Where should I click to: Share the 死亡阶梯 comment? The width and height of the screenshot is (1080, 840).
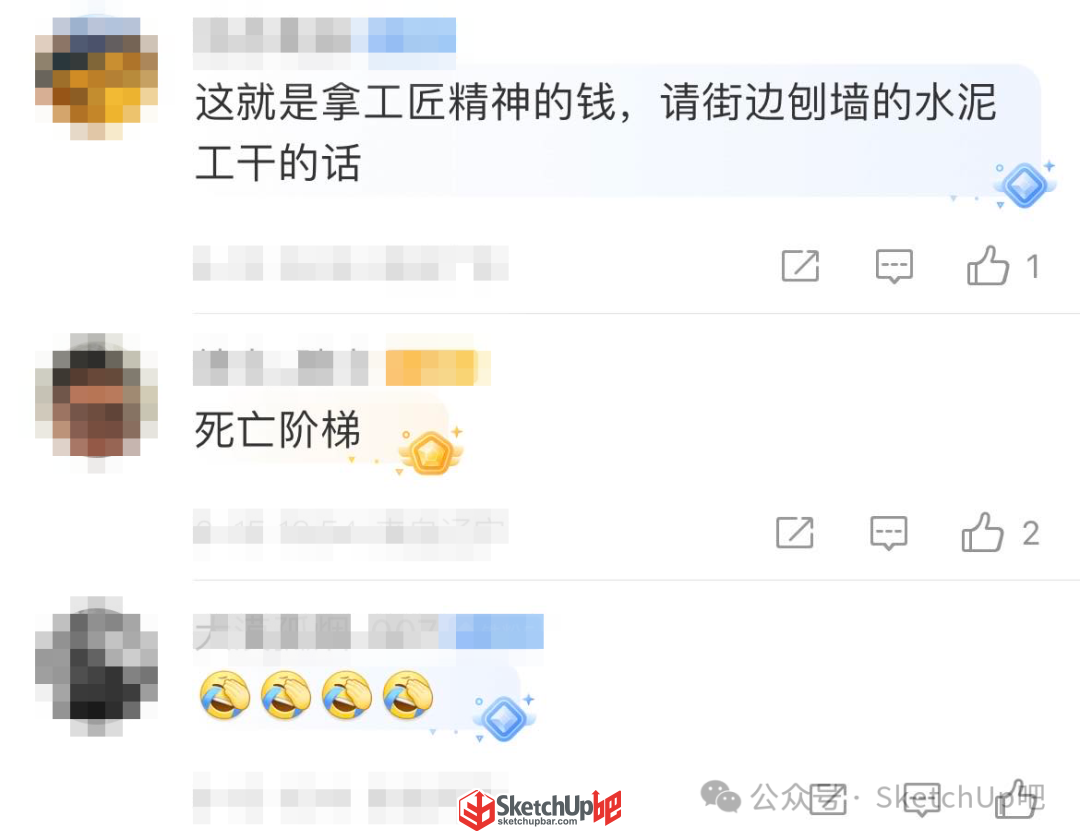795,532
